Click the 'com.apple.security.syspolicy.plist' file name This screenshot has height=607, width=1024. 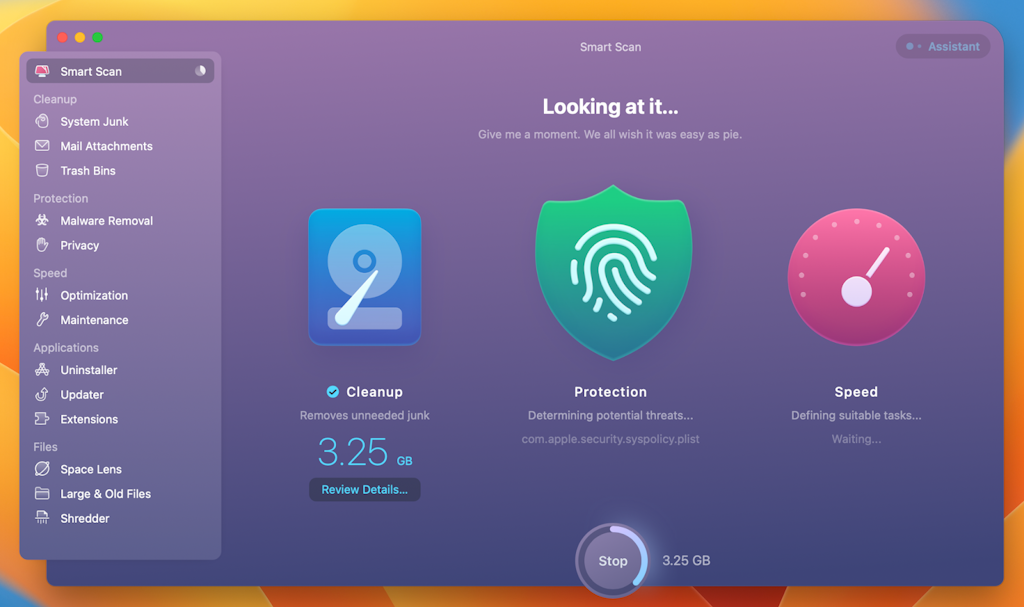[611, 439]
